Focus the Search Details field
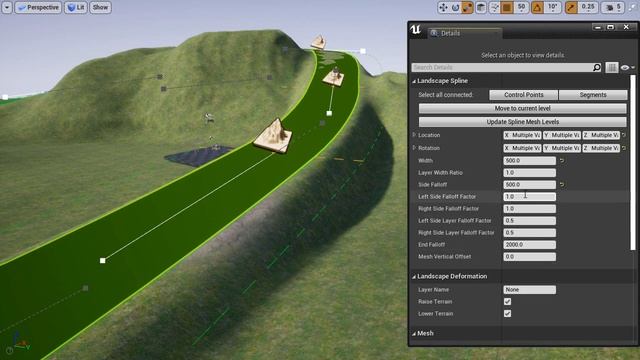Screen dimensions: 640x360 502,67
